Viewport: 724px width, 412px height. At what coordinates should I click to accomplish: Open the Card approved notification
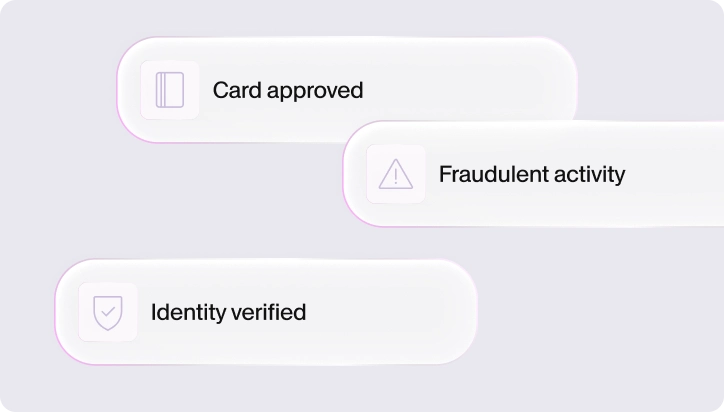pos(346,90)
